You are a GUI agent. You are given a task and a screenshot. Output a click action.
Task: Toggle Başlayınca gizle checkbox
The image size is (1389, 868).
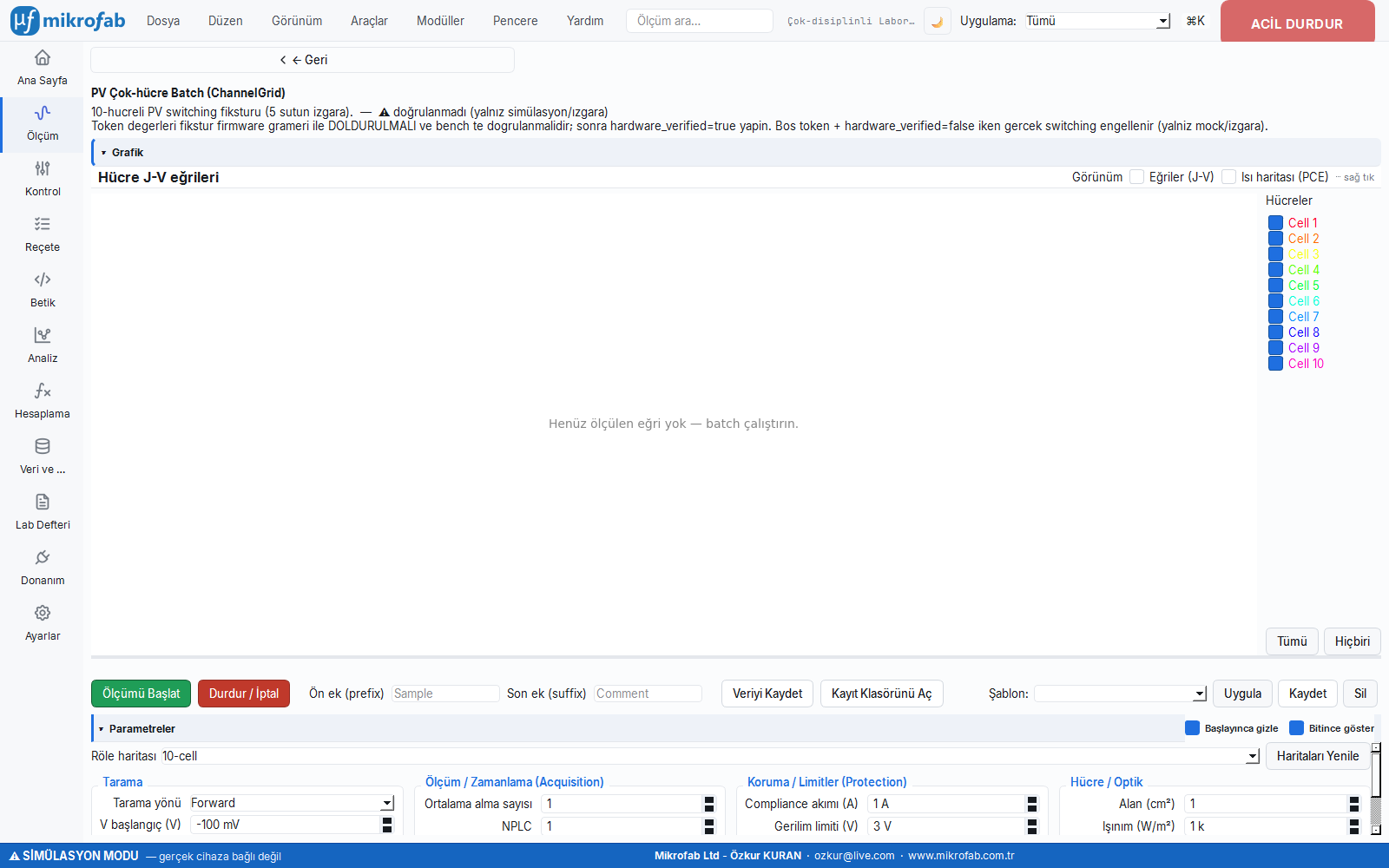(x=1192, y=728)
